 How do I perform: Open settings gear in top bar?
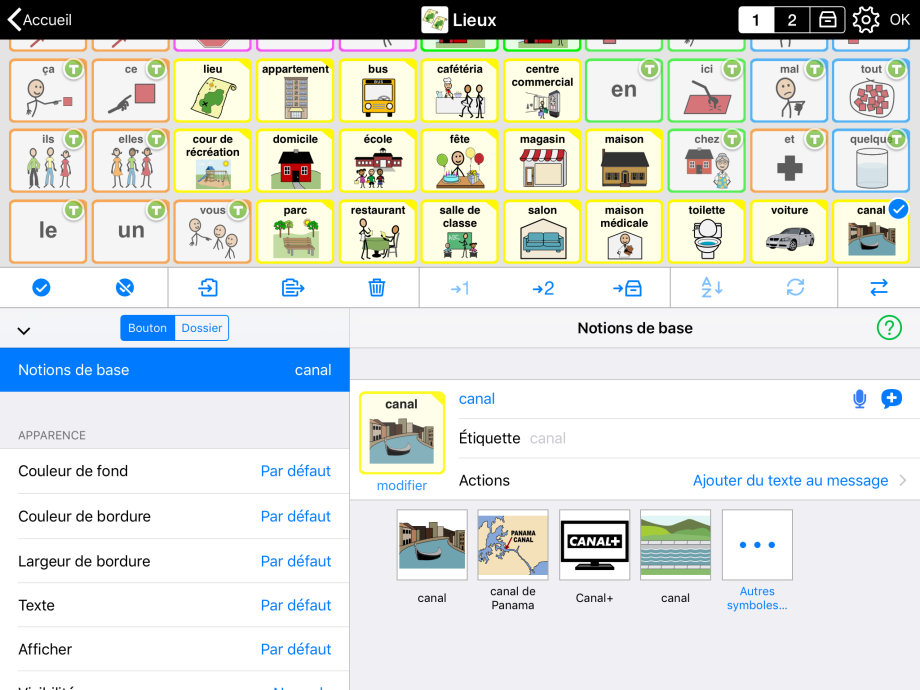click(x=865, y=20)
